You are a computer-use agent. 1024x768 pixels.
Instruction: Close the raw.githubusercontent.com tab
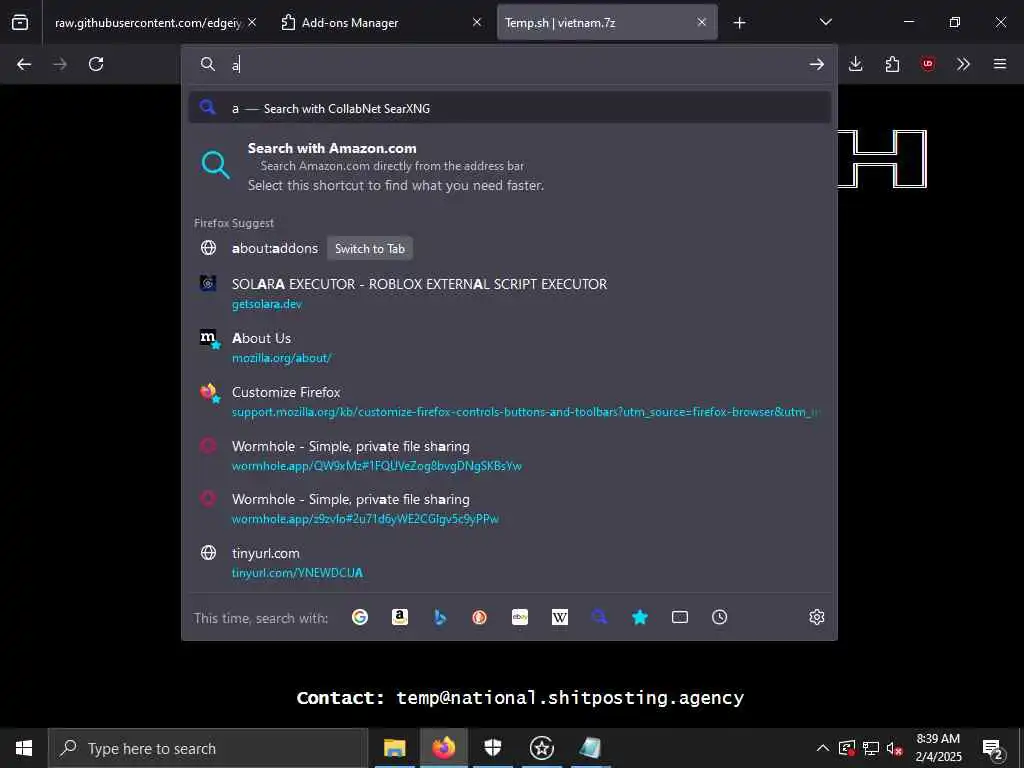[x=252, y=22]
